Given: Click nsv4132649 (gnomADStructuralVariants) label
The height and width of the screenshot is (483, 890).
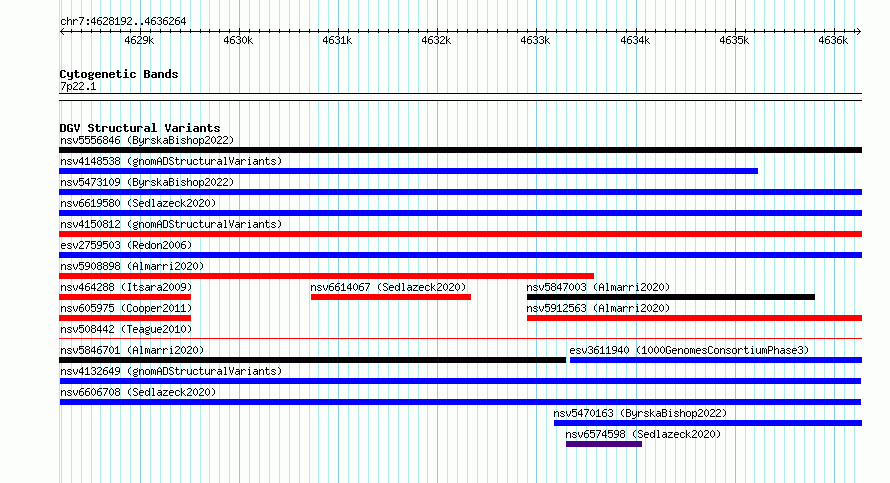Looking at the screenshot, I should (171, 371).
